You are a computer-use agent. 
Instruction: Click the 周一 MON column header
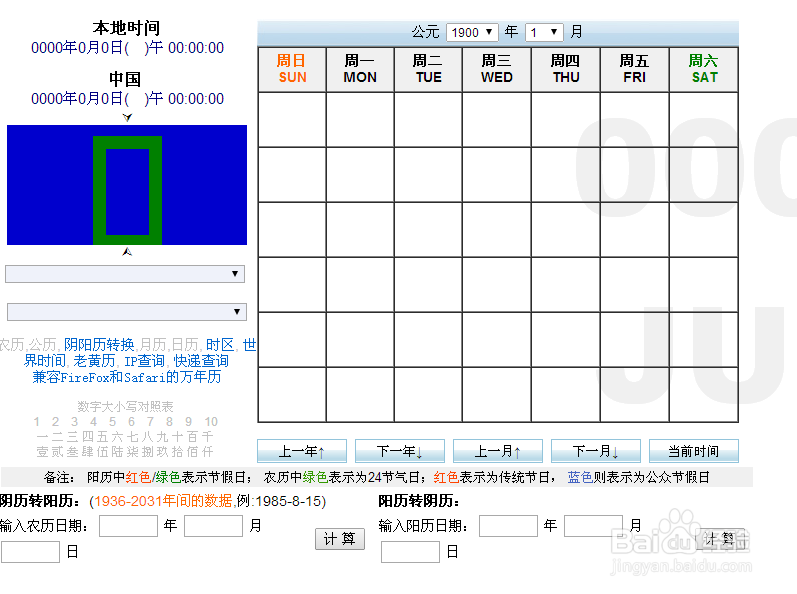[360, 69]
